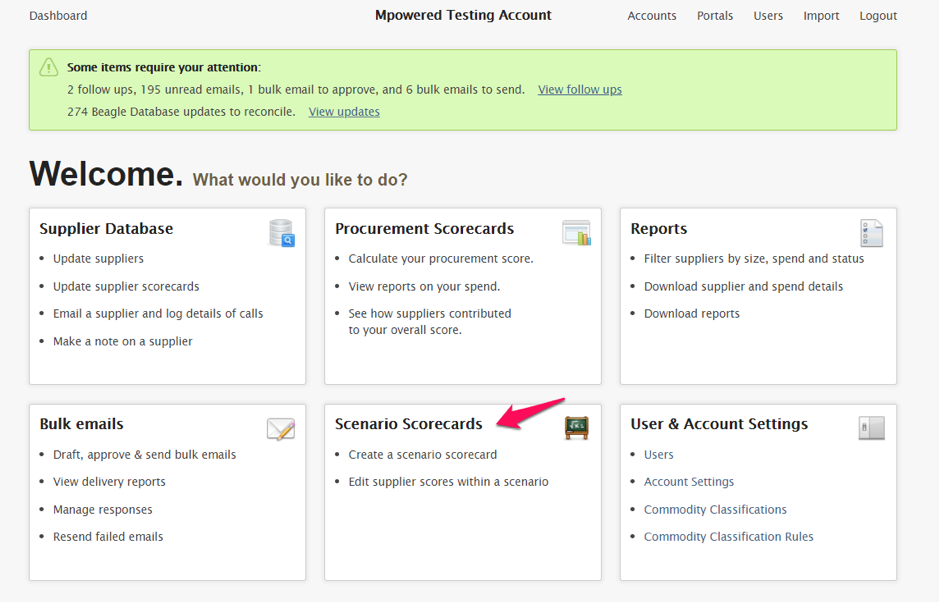
Task: Select 'Email a supplier and log details of calls'
Action: 158,313
